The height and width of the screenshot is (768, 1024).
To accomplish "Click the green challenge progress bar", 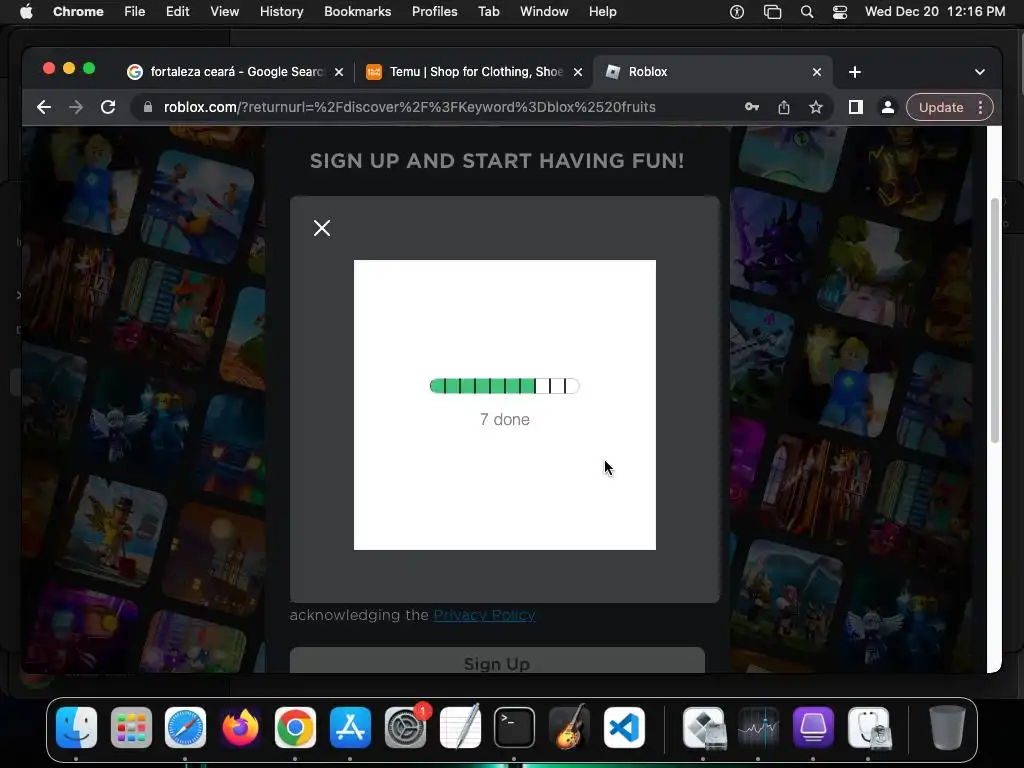I will pos(505,386).
